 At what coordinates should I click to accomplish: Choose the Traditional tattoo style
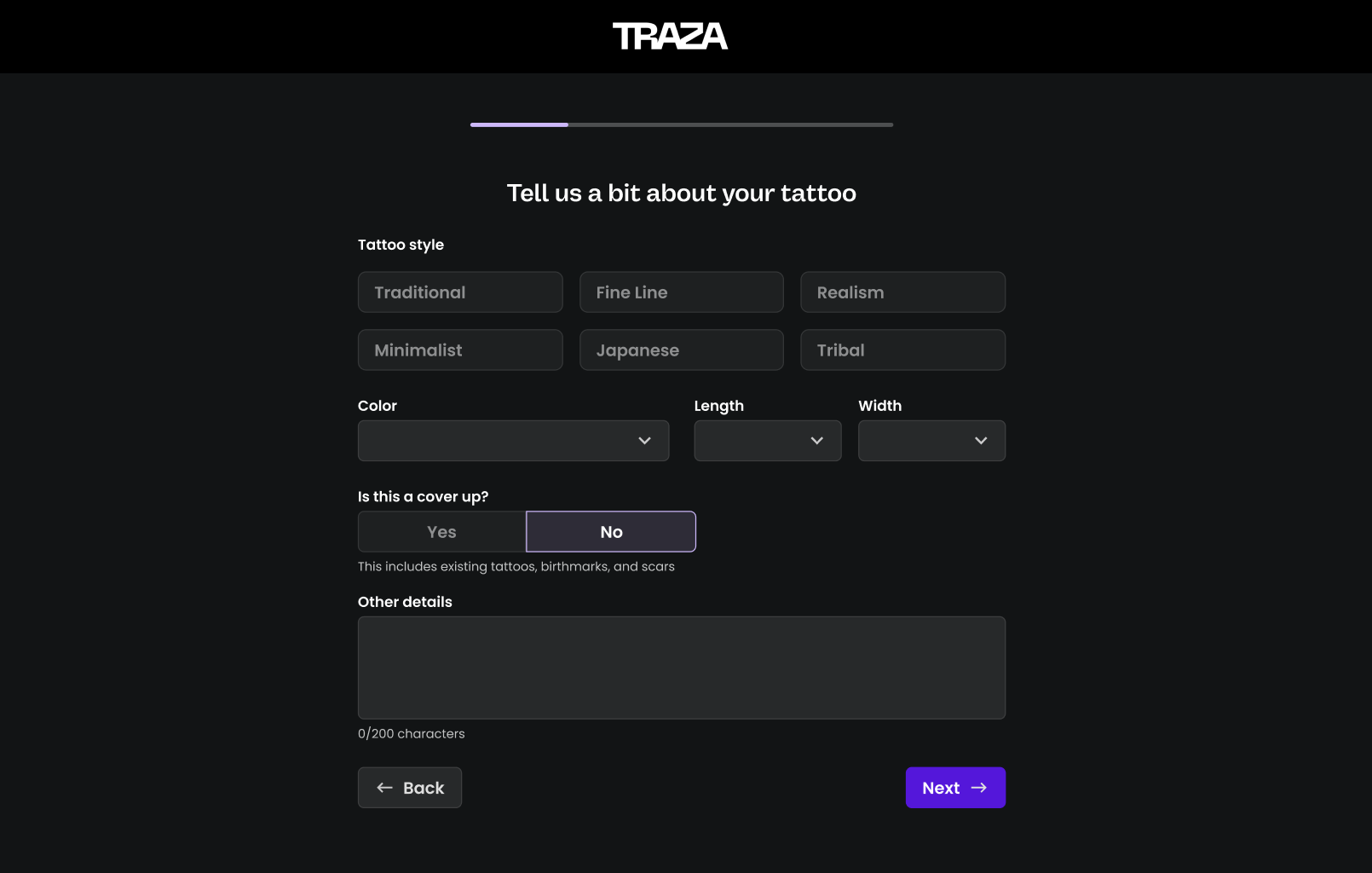(460, 292)
